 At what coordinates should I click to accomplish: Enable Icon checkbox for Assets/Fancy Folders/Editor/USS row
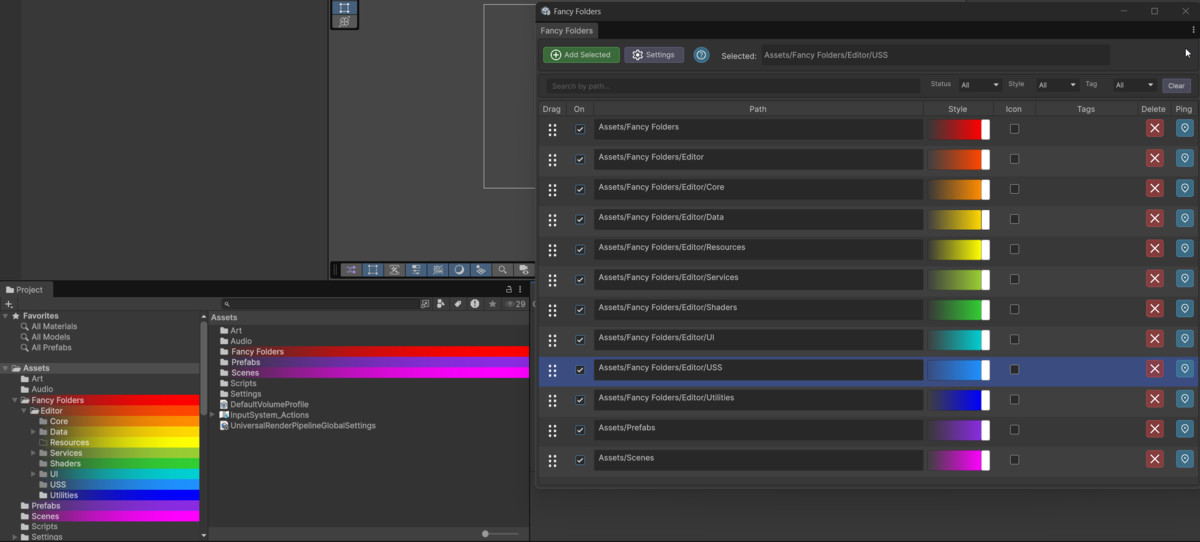pyautogui.click(x=1014, y=369)
